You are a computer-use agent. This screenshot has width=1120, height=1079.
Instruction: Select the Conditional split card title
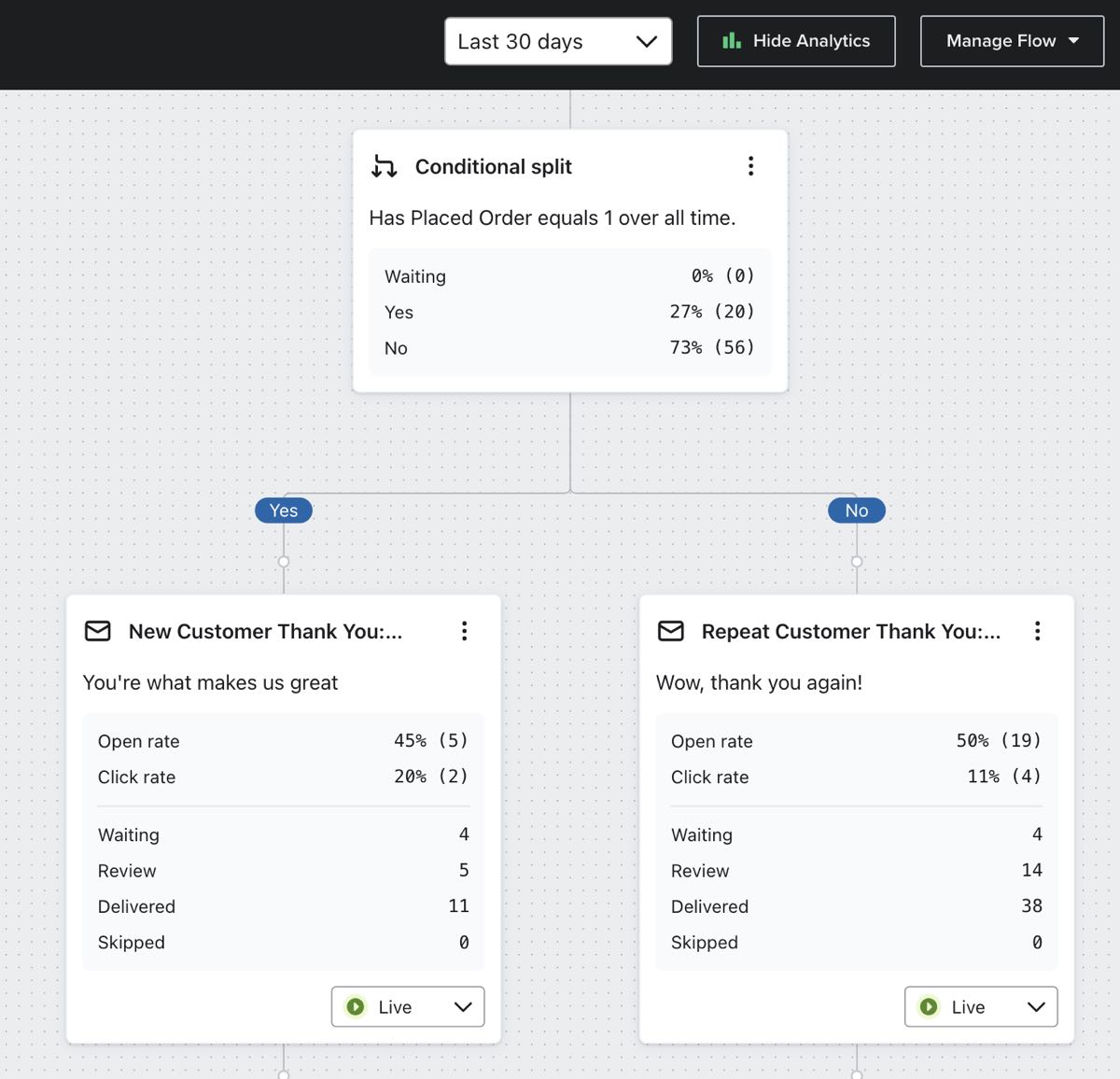pyautogui.click(x=494, y=166)
